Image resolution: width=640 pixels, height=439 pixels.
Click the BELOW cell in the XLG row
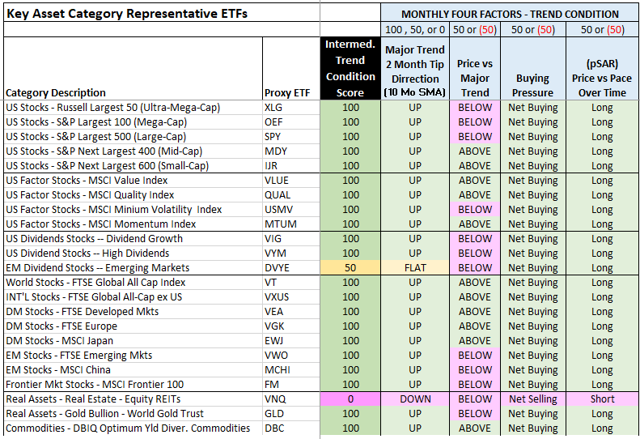pyautogui.click(x=475, y=108)
